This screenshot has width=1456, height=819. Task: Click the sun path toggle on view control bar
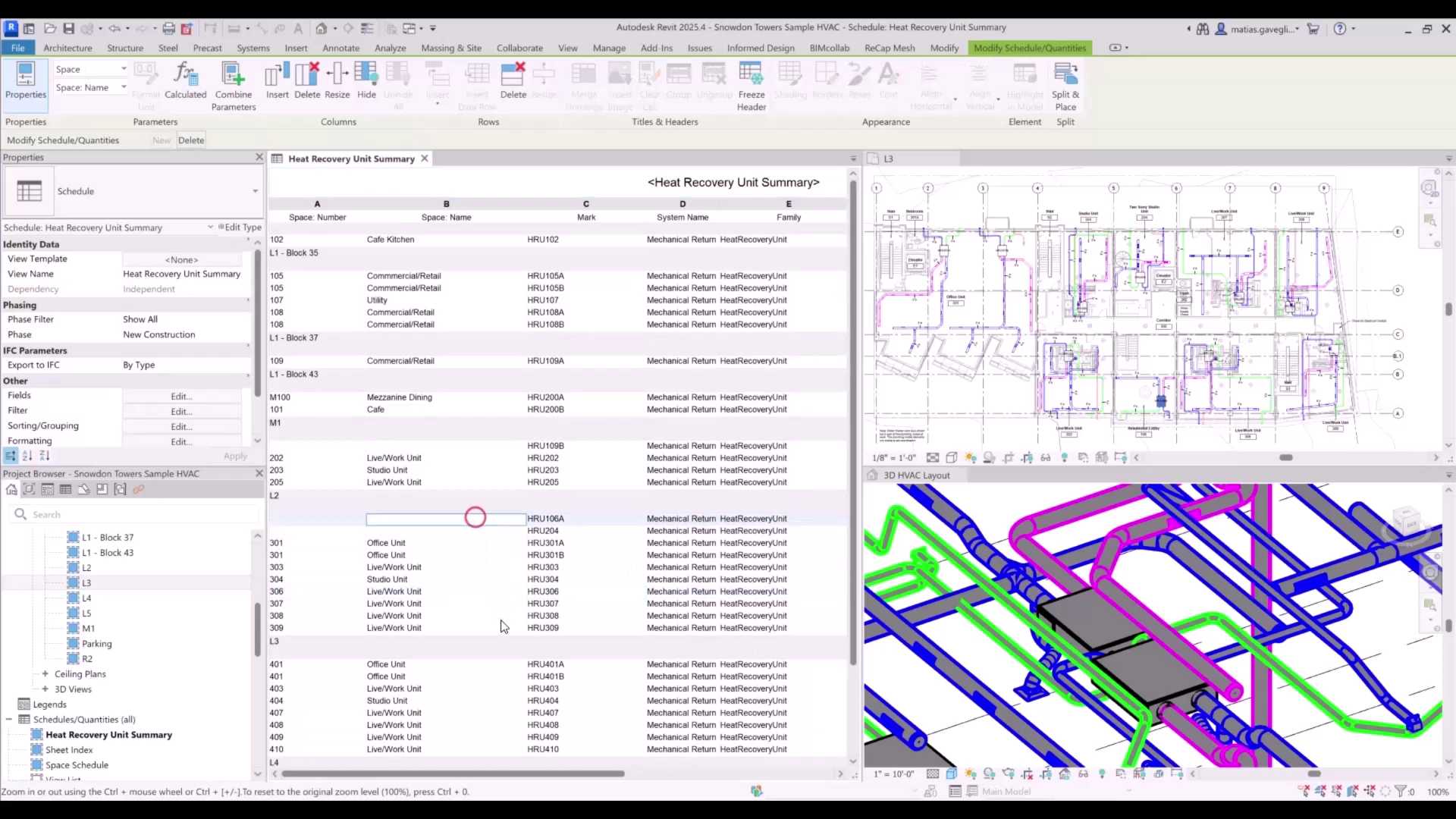(x=971, y=457)
